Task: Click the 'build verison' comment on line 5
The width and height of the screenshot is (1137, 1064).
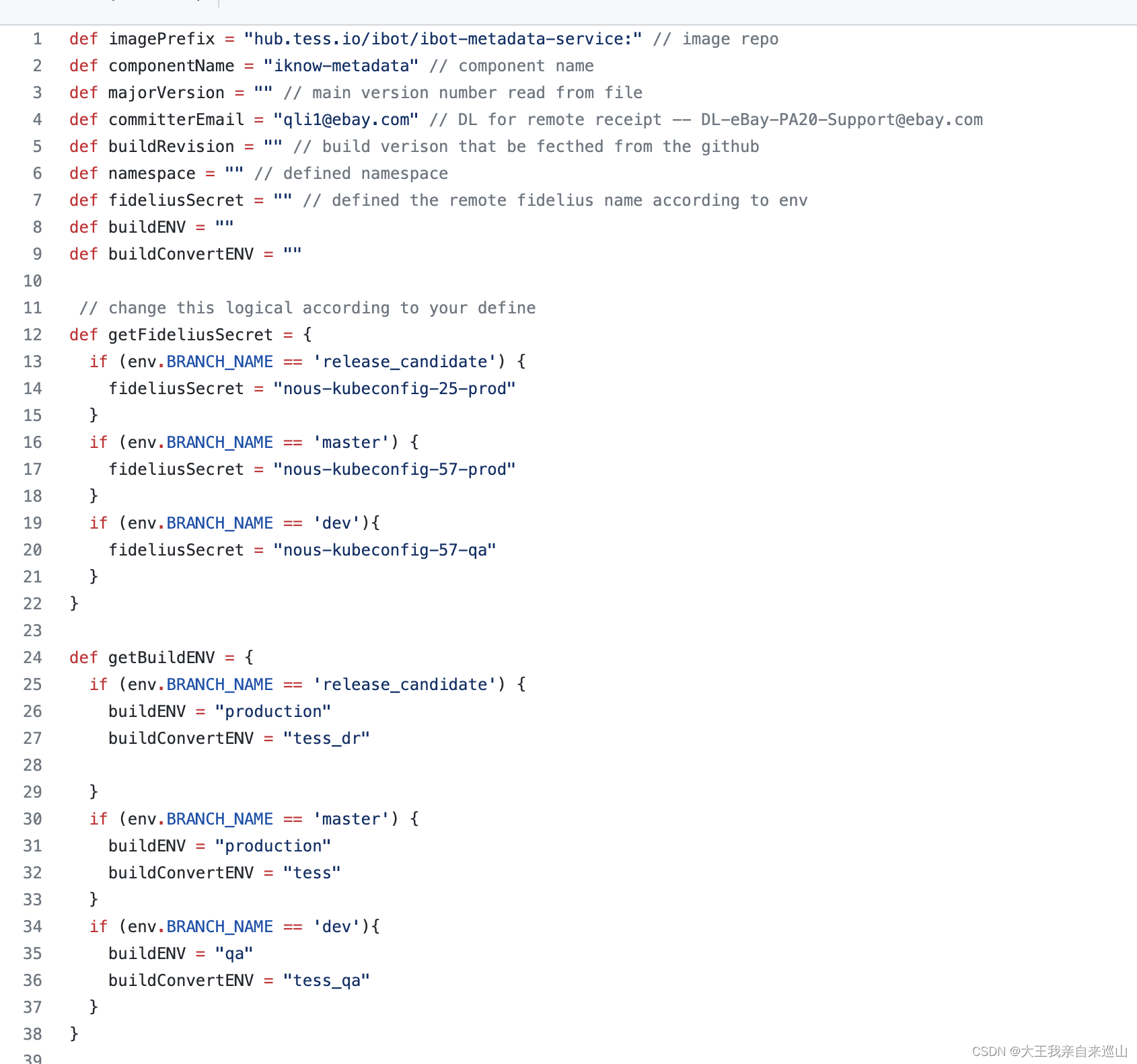Action: [526, 147]
